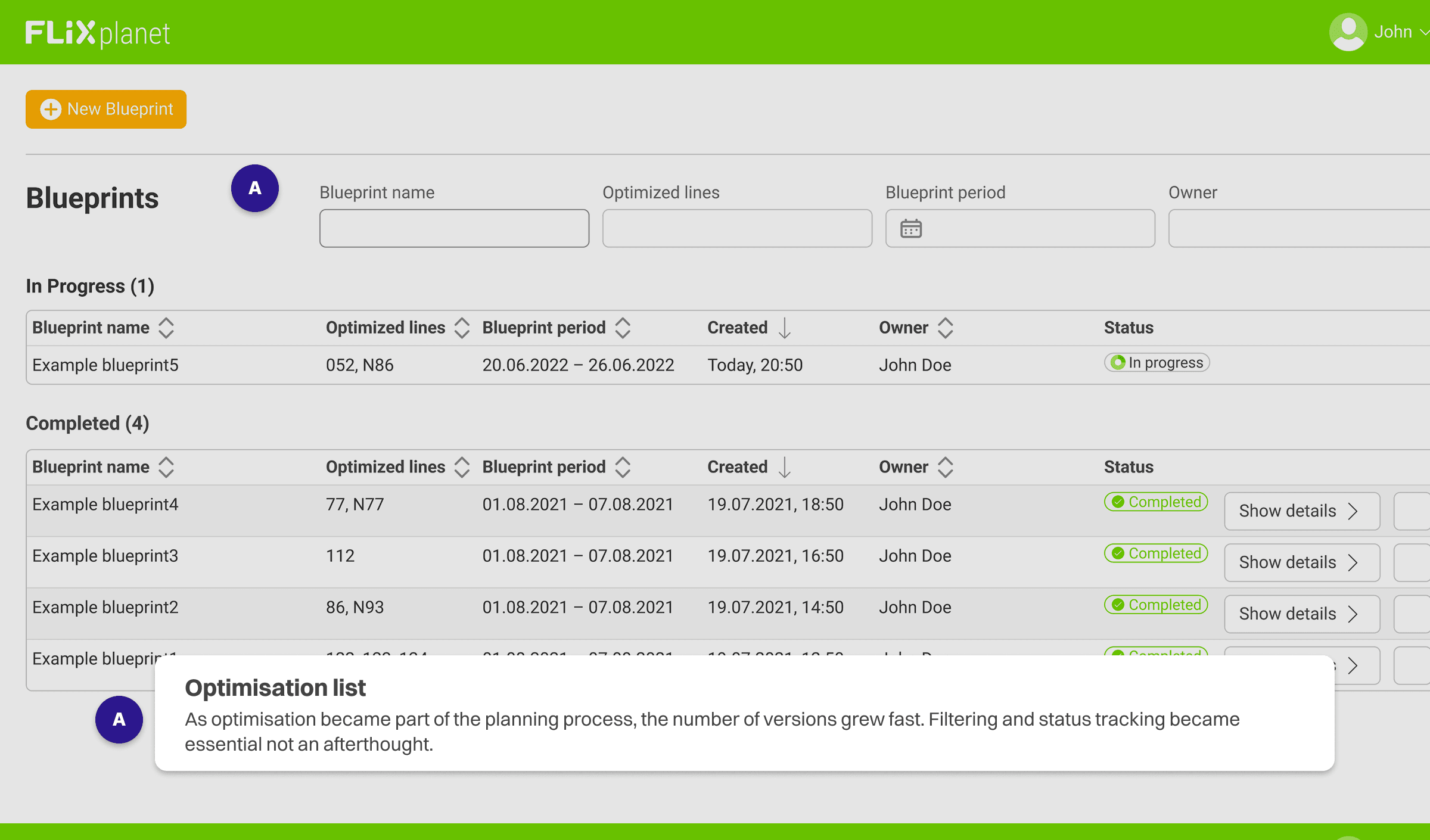Viewport: 1430px width, 840px height.
Task: Click the In progress status badge
Action: 1157,363
